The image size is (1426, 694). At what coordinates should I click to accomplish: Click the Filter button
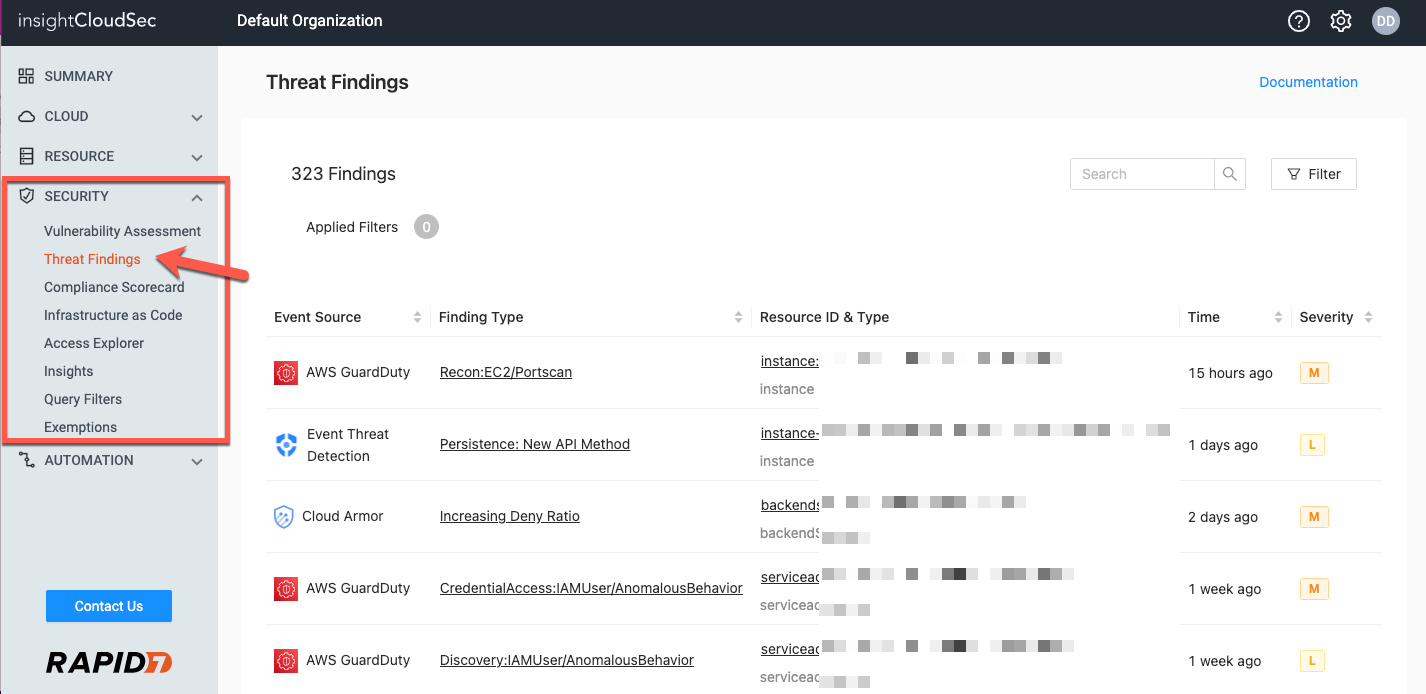click(x=1313, y=174)
